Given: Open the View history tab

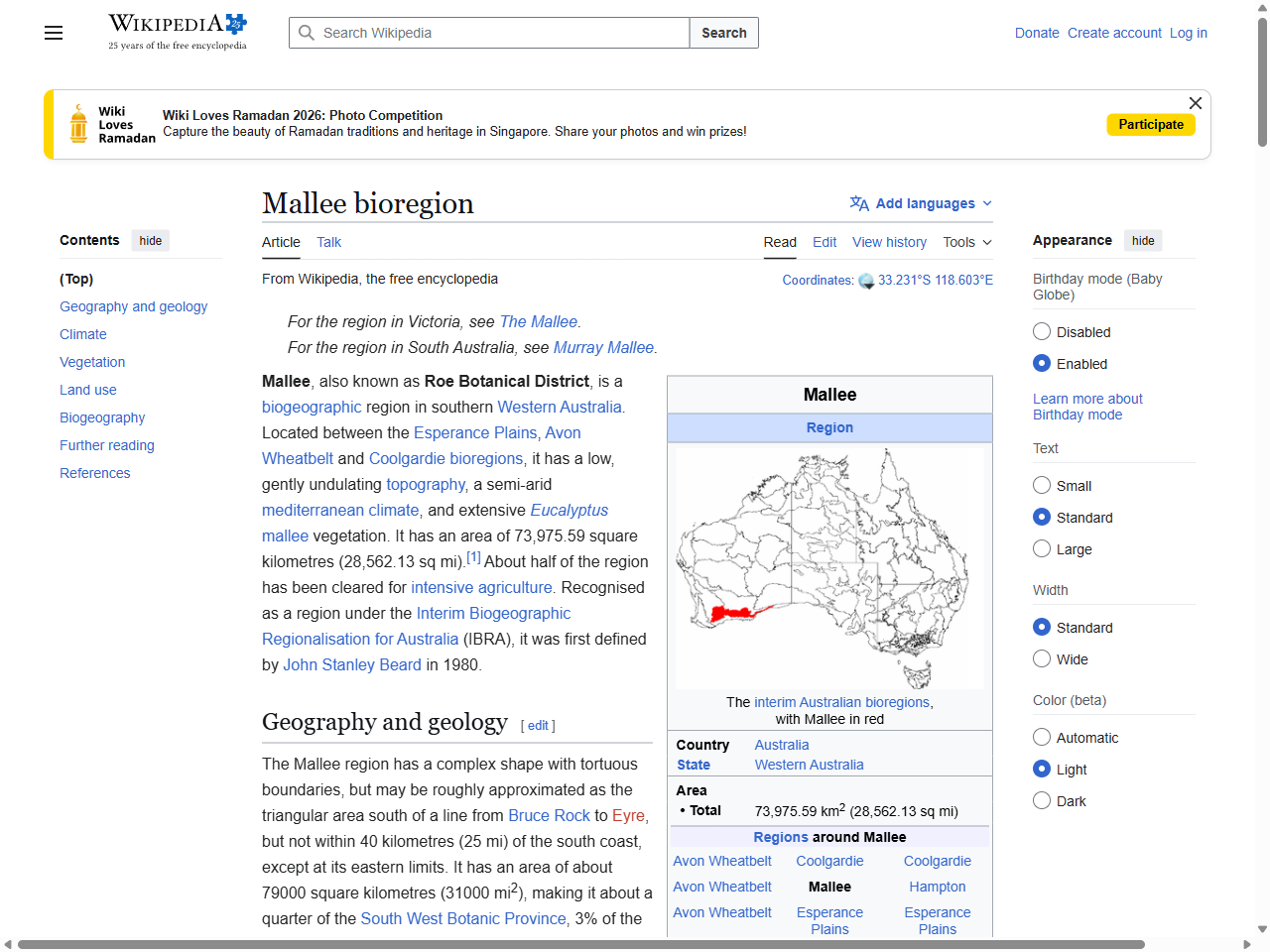Looking at the screenshot, I should (889, 242).
